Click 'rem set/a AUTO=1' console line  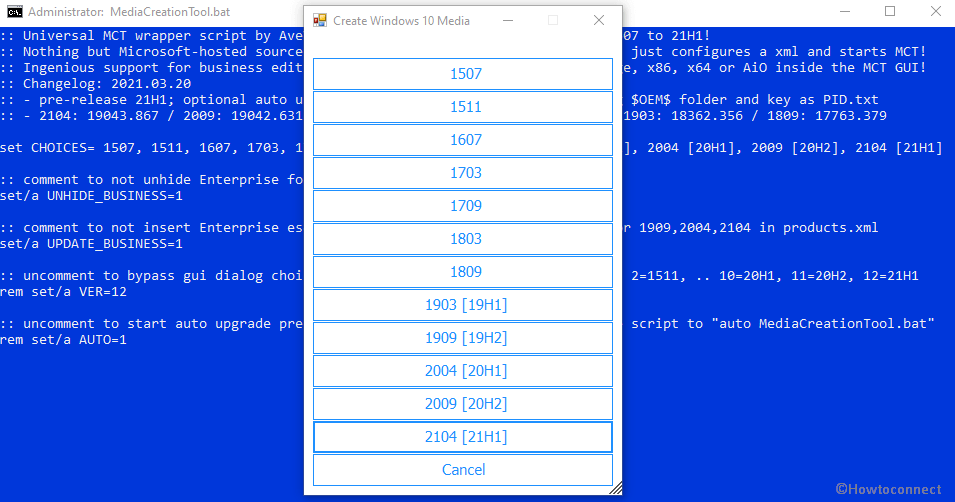point(63,340)
